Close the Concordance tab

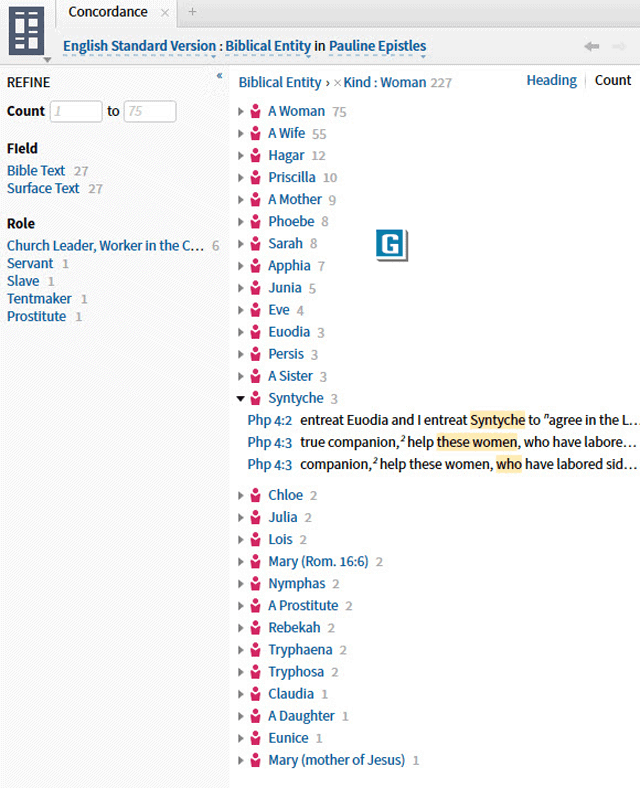[x=165, y=13]
